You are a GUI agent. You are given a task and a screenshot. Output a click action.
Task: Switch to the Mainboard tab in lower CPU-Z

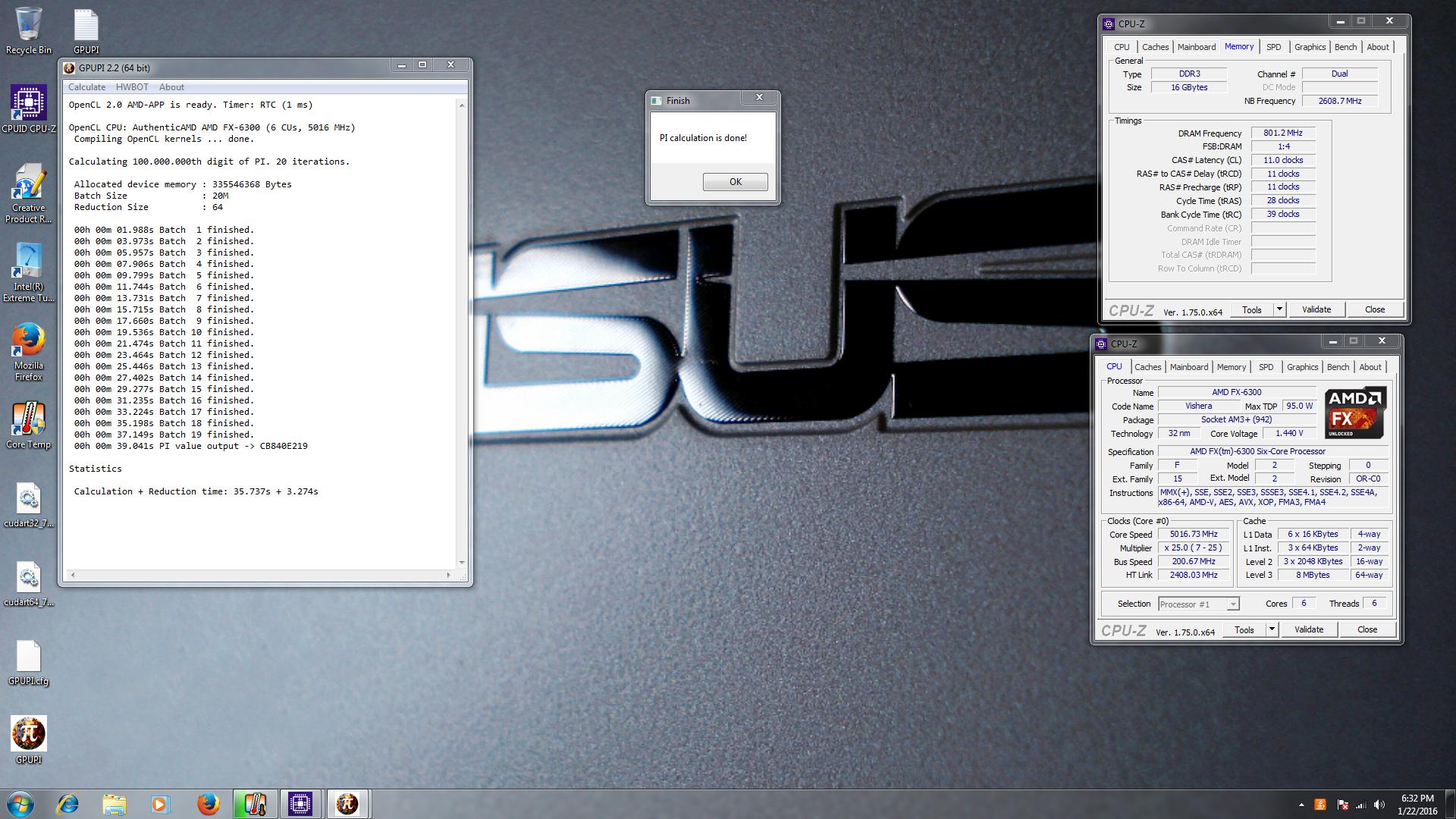click(x=1189, y=367)
